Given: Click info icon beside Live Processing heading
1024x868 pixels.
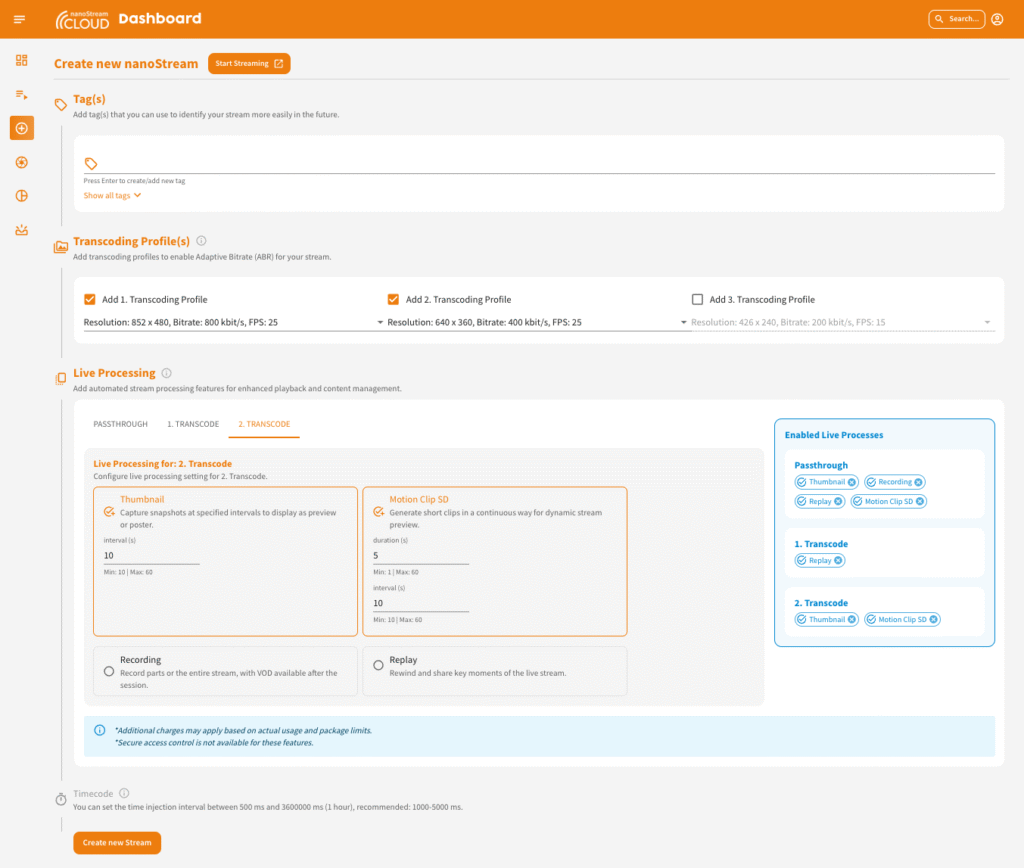Looking at the screenshot, I should (x=166, y=373).
